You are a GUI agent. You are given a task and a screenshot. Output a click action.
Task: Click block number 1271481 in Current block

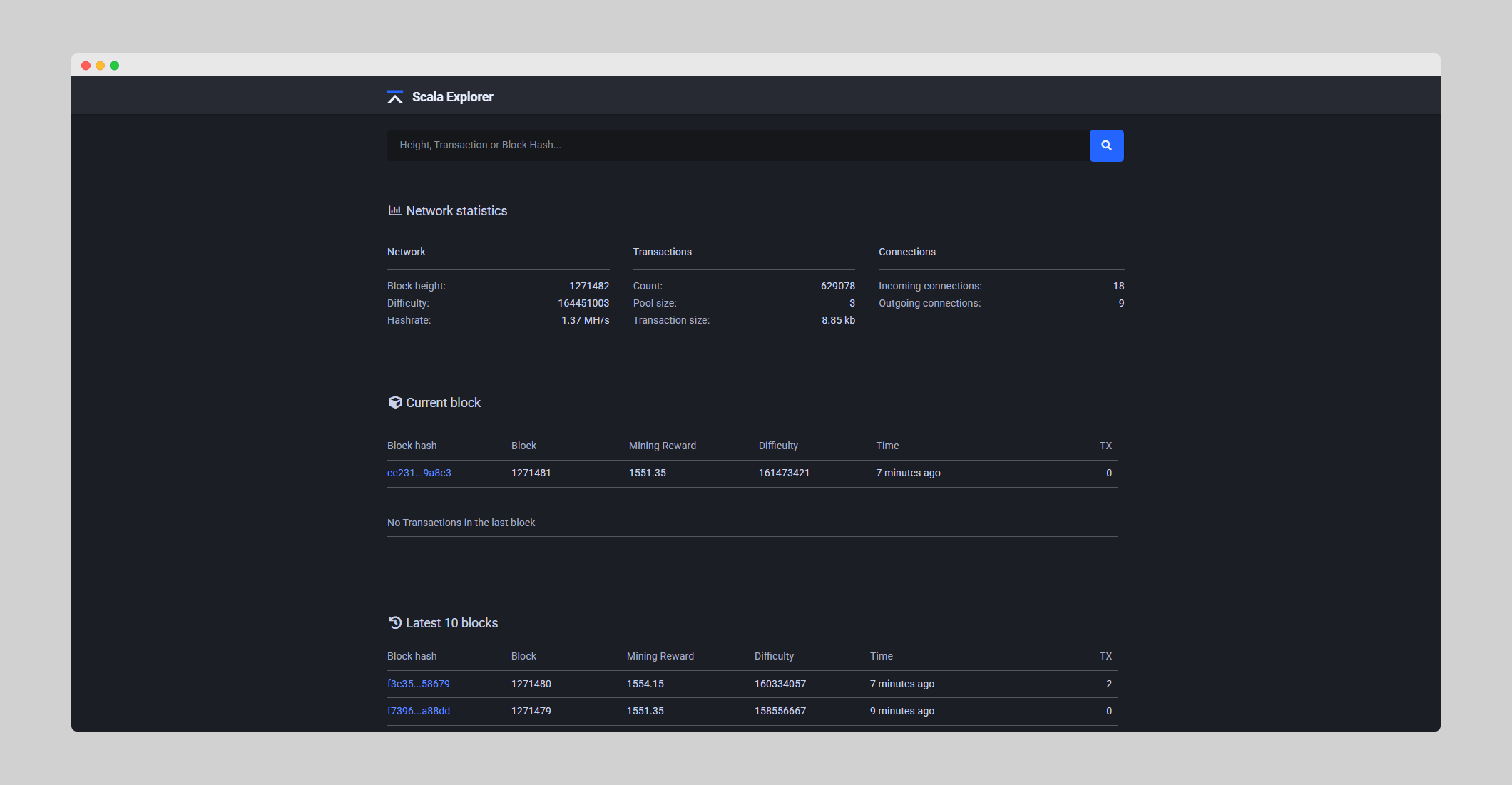tap(531, 473)
